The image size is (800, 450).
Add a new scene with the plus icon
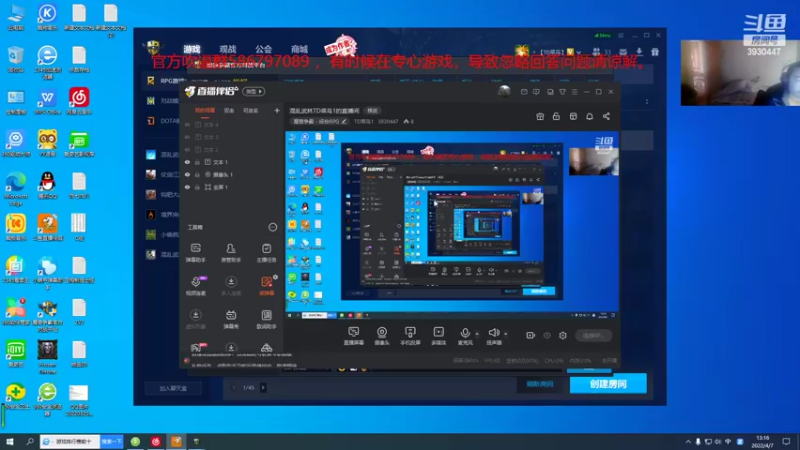click(x=277, y=110)
